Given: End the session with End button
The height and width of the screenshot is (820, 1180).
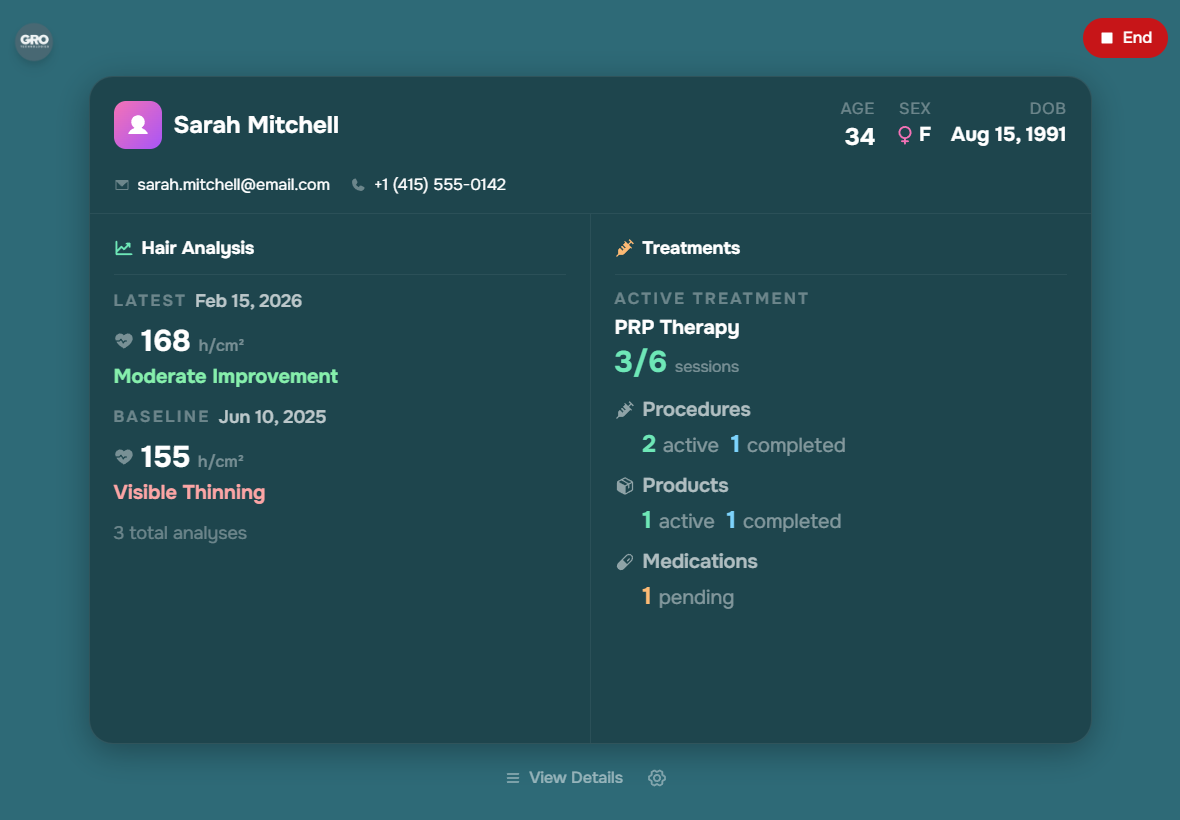Looking at the screenshot, I should [x=1125, y=38].
